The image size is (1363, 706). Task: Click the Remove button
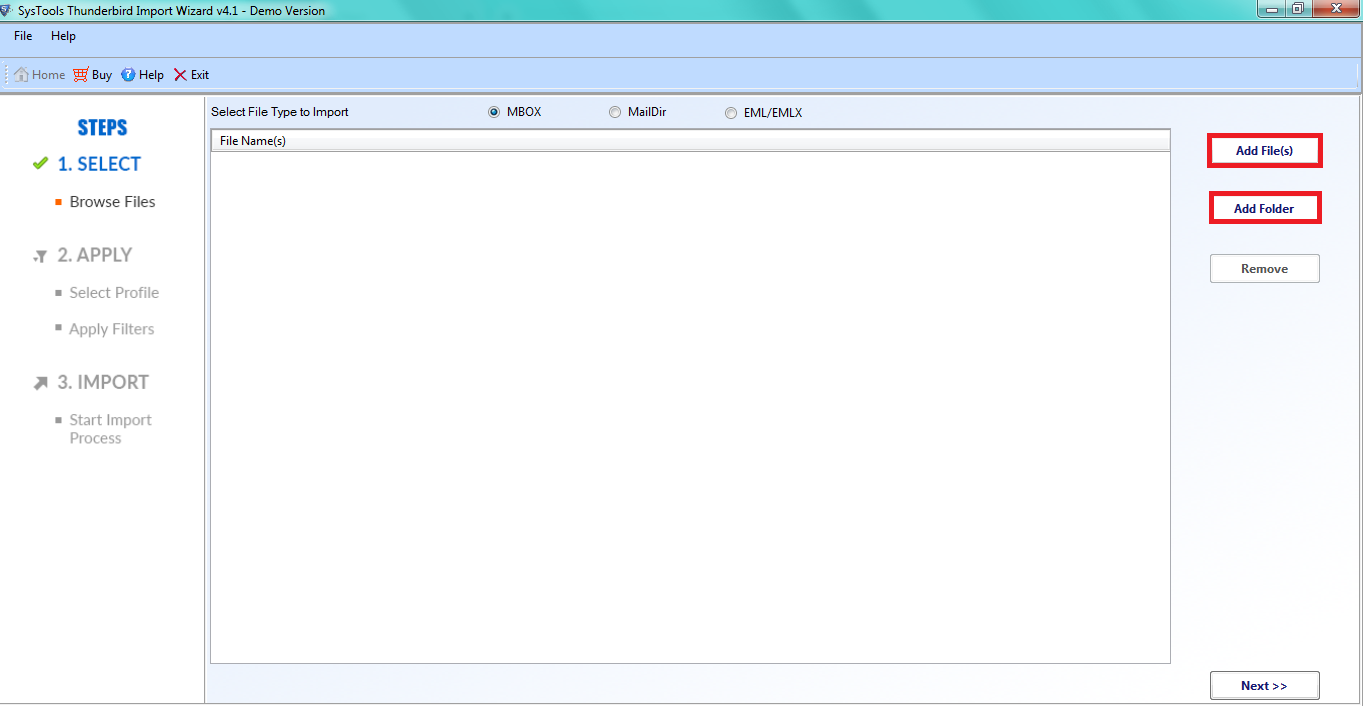click(x=1264, y=269)
